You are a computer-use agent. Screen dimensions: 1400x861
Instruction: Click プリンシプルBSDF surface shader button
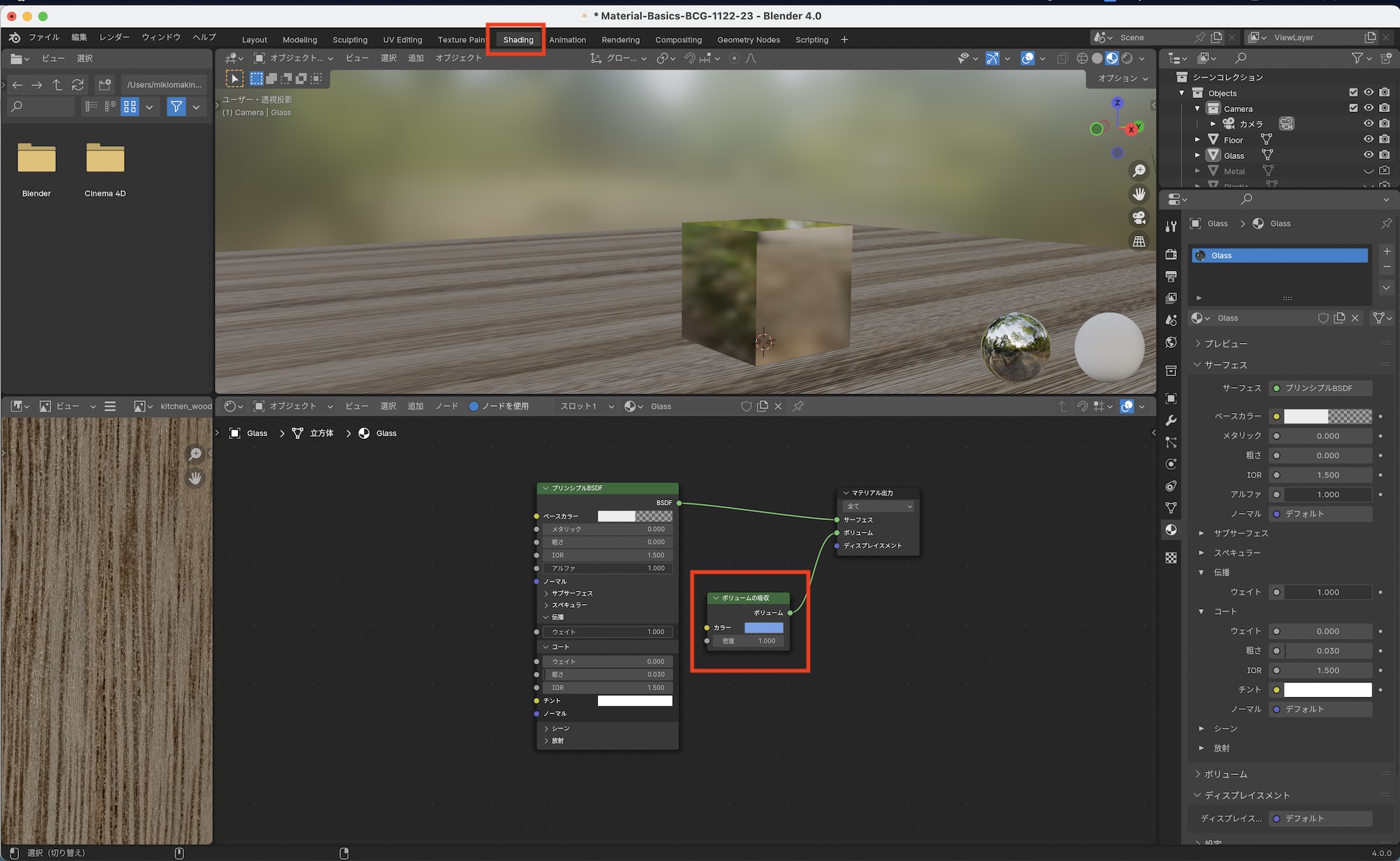[x=1319, y=388]
